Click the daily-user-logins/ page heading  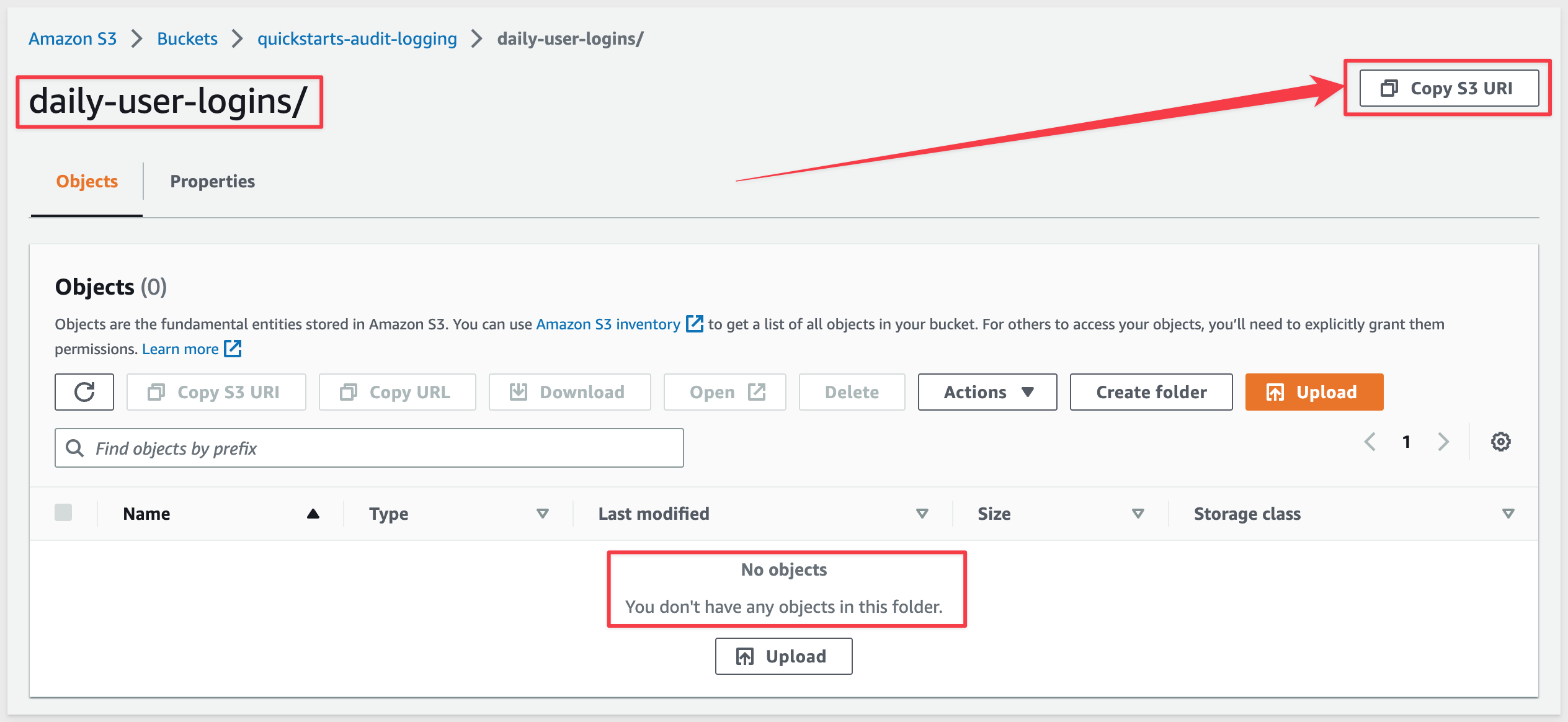(167, 100)
